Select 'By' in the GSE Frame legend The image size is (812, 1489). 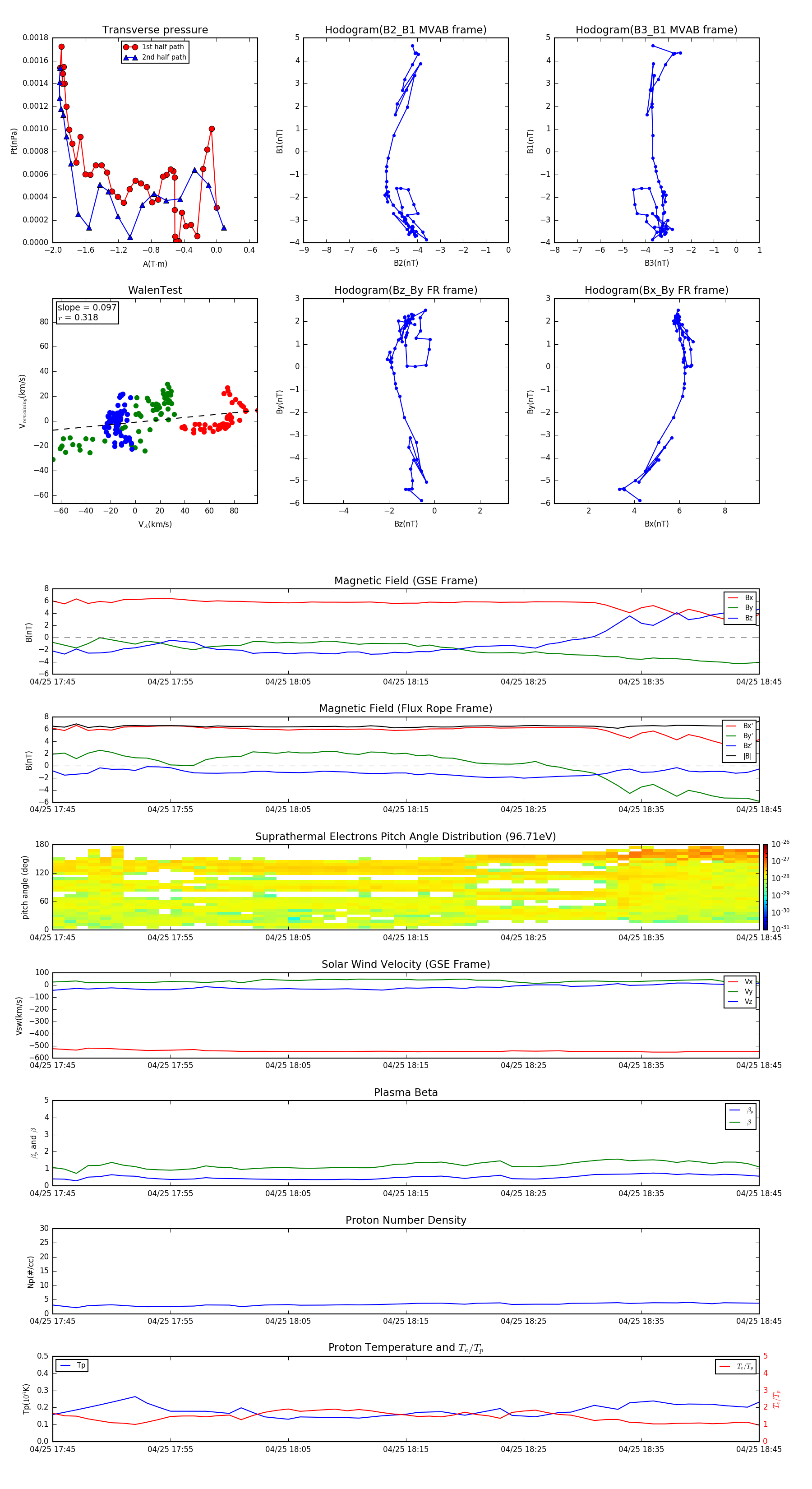pyautogui.click(x=741, y=607)
